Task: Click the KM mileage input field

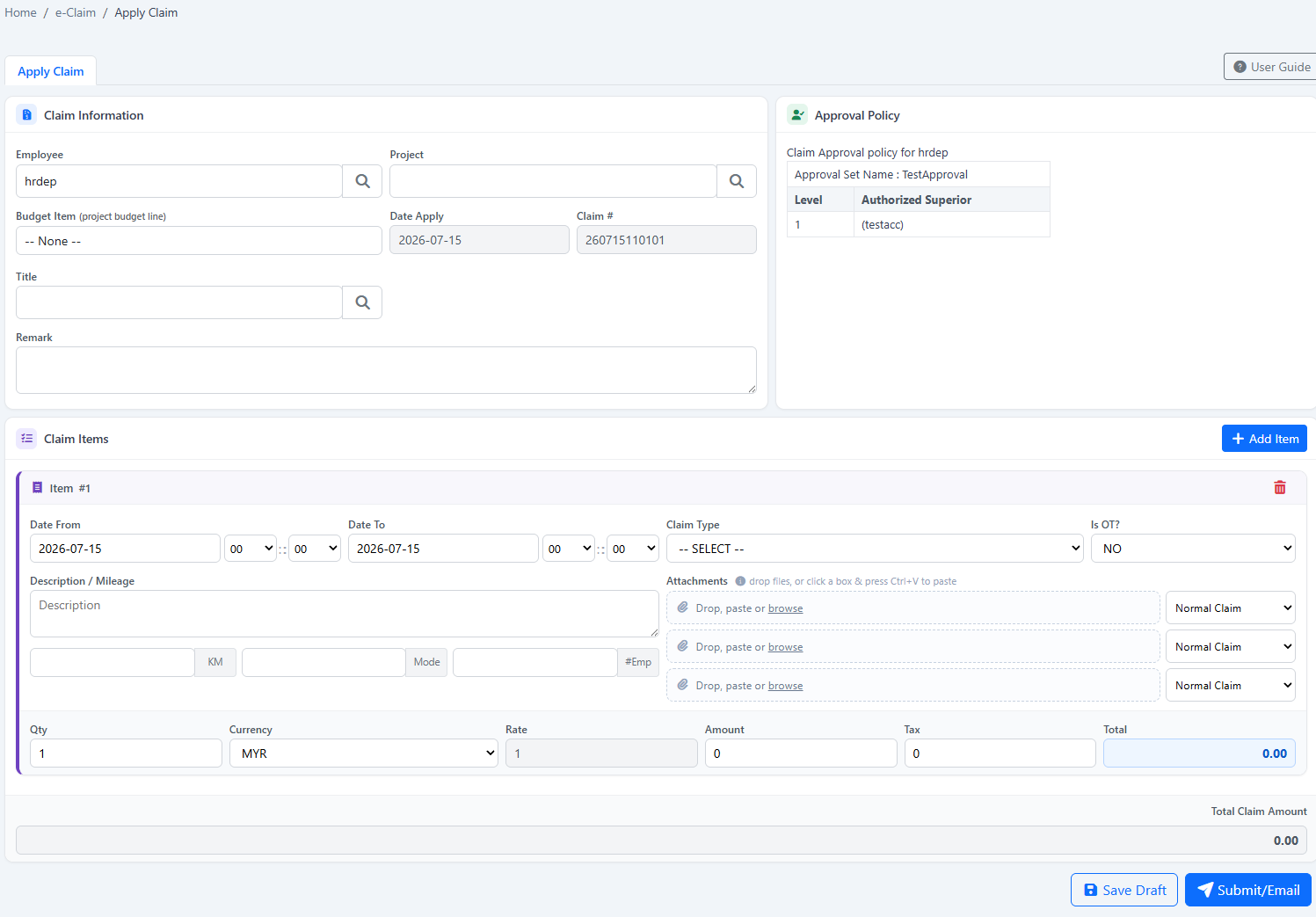Action: pos(113,662)
